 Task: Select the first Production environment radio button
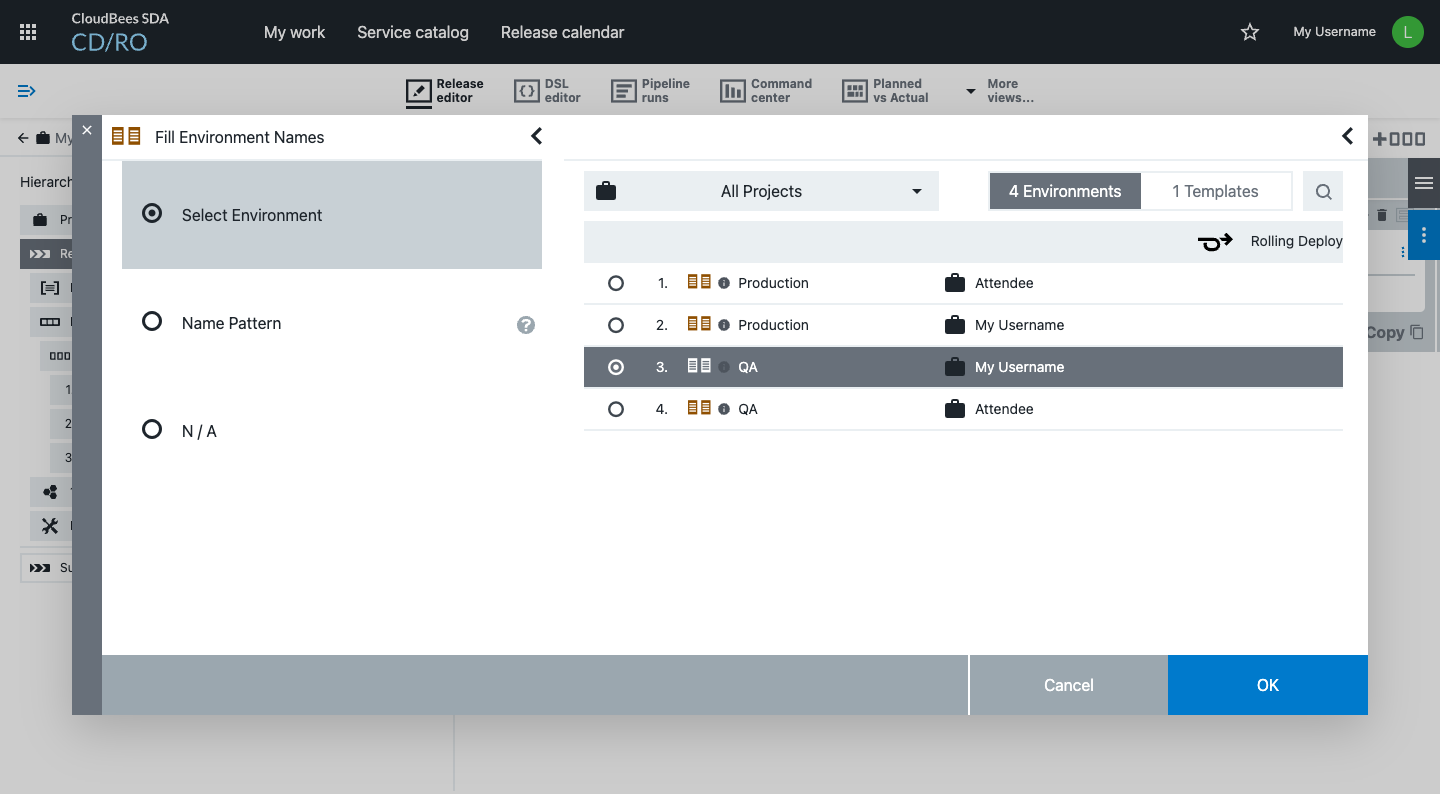(x=616, y=284)
